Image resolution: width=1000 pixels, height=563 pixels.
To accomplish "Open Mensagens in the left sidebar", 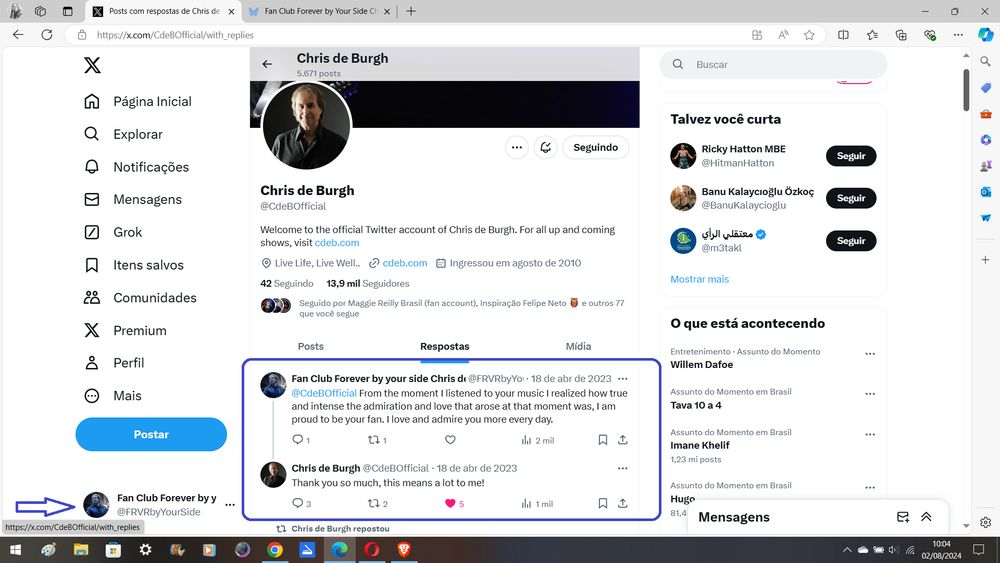I will pyautogui.click(x=133, y=200).
